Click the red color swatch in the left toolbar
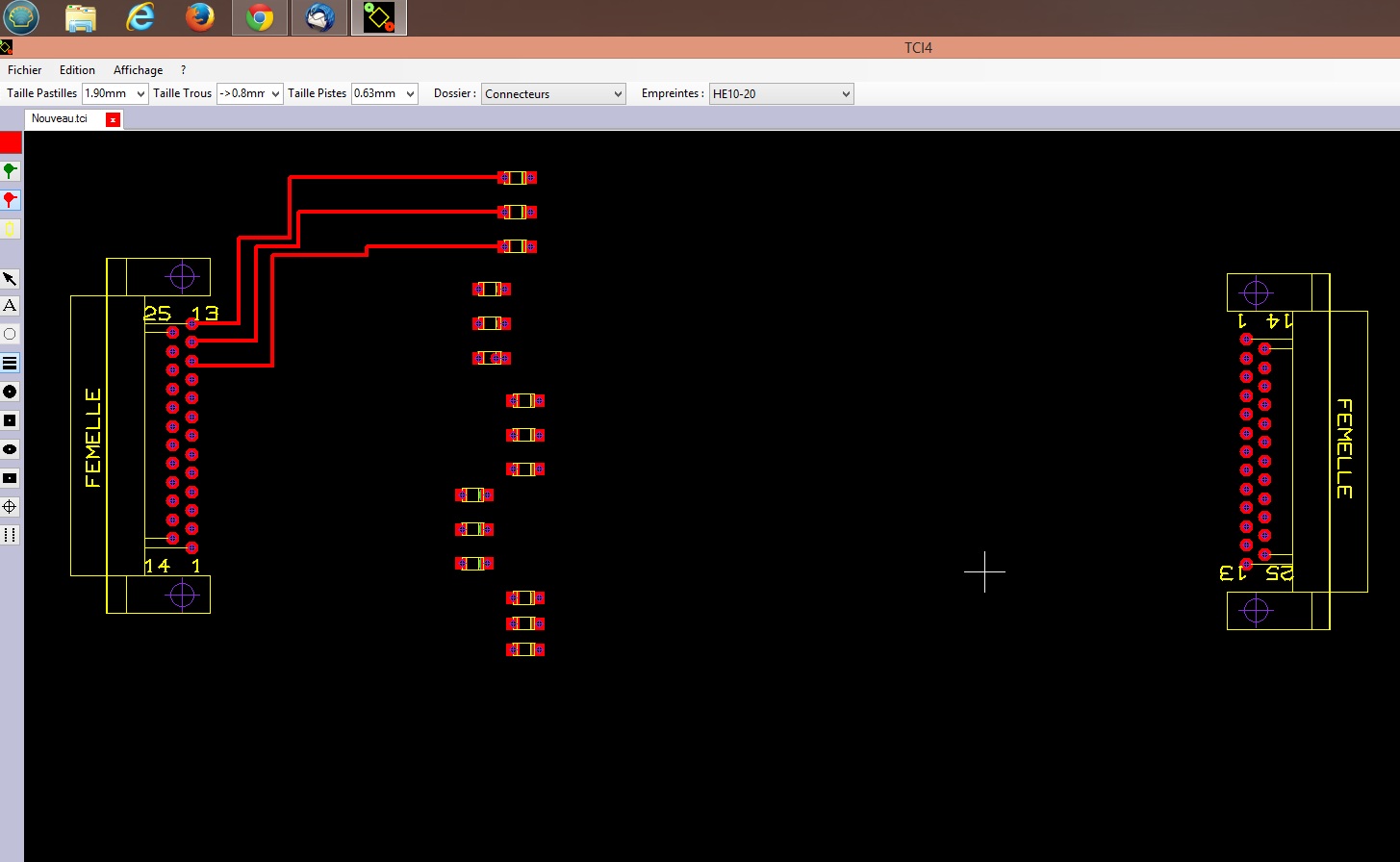The image size is (1400, 862). [x=11, y=142]
